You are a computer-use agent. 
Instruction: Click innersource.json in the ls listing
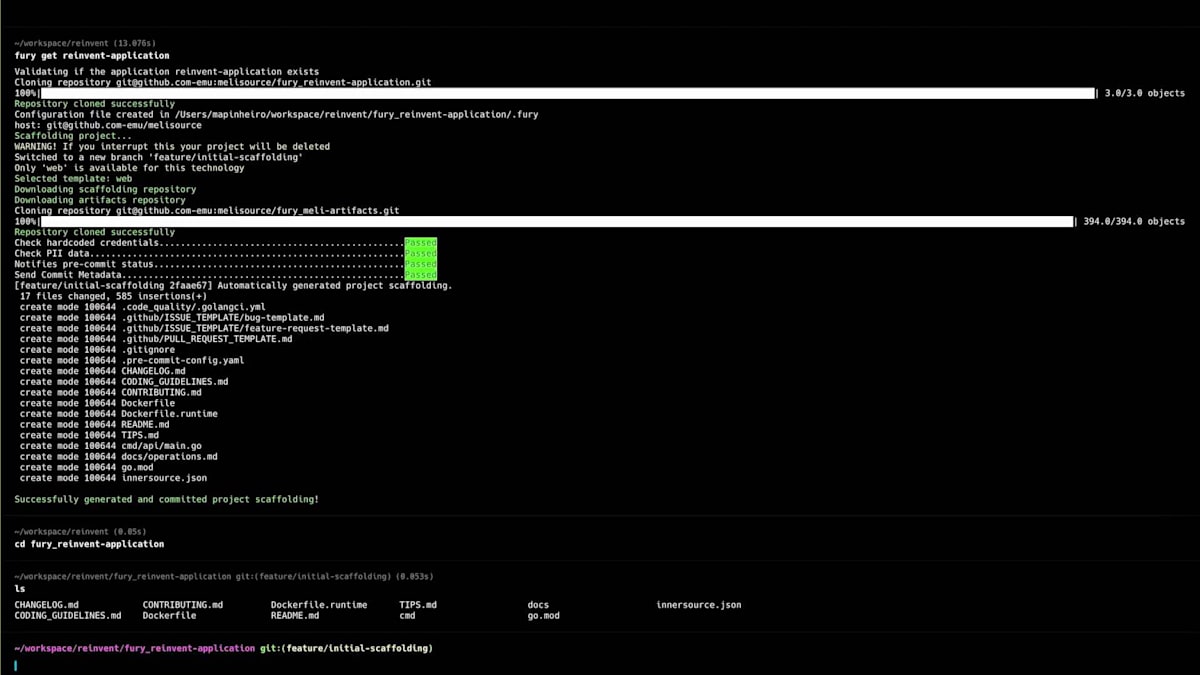(699, 605)
